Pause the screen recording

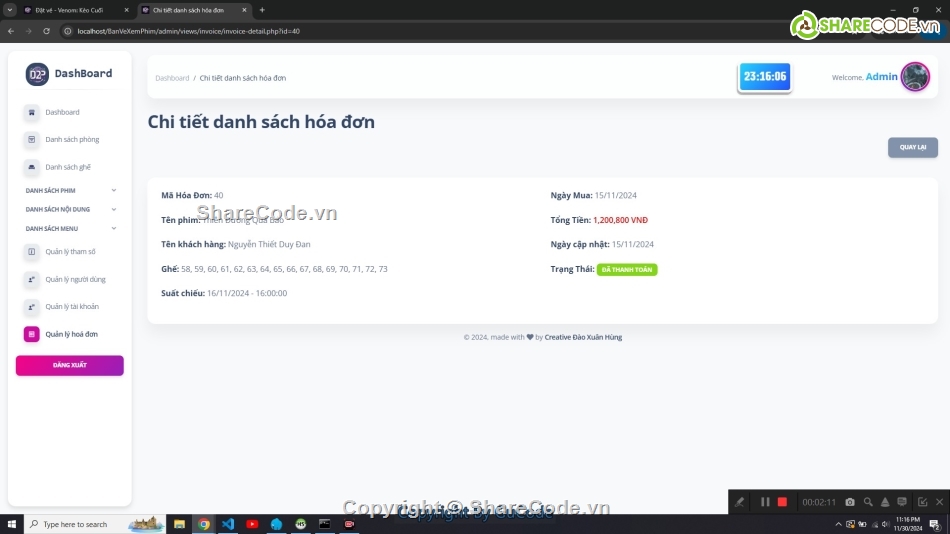coord(765,502)
